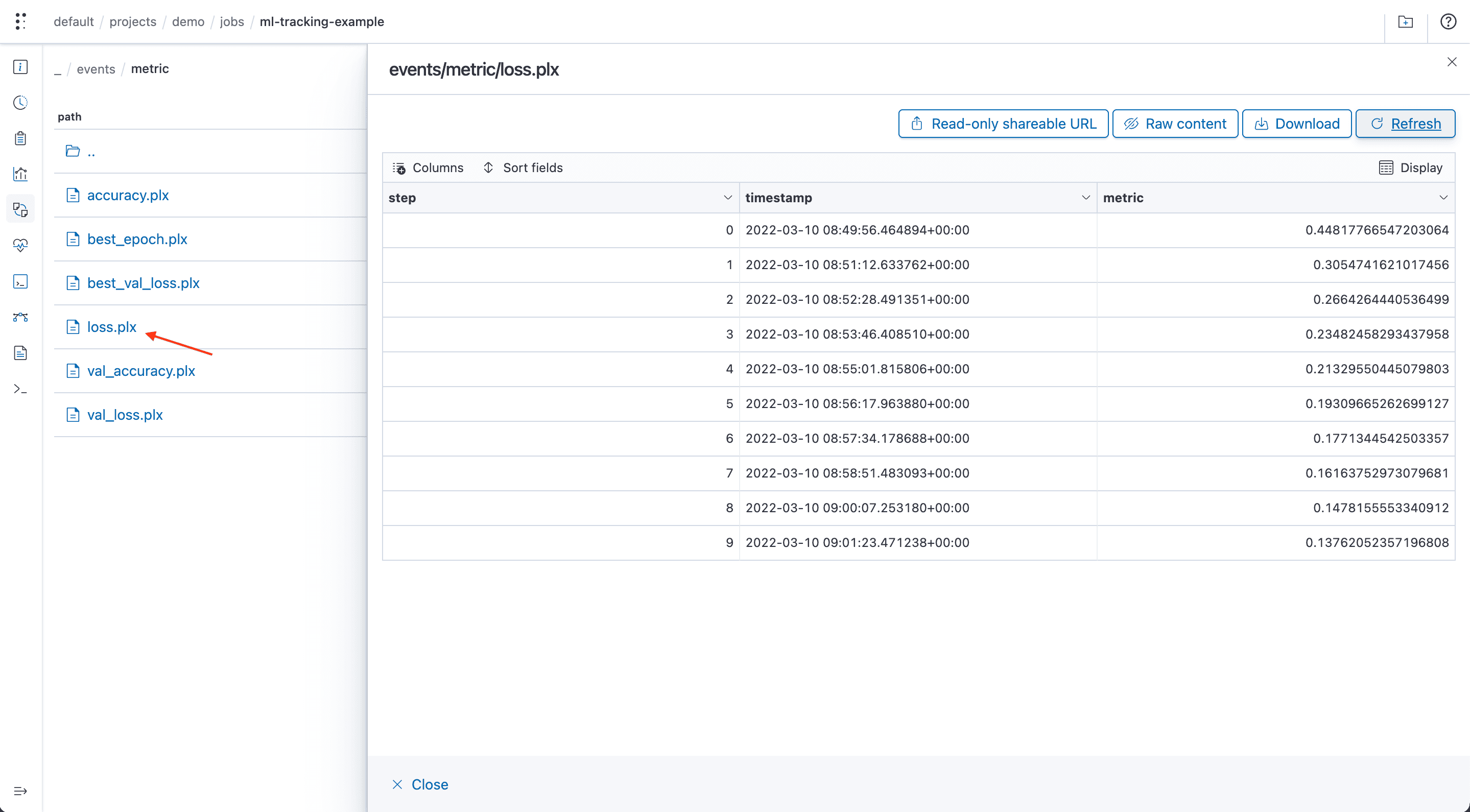Select the history clock icon in sidebar

coord(20,103)
